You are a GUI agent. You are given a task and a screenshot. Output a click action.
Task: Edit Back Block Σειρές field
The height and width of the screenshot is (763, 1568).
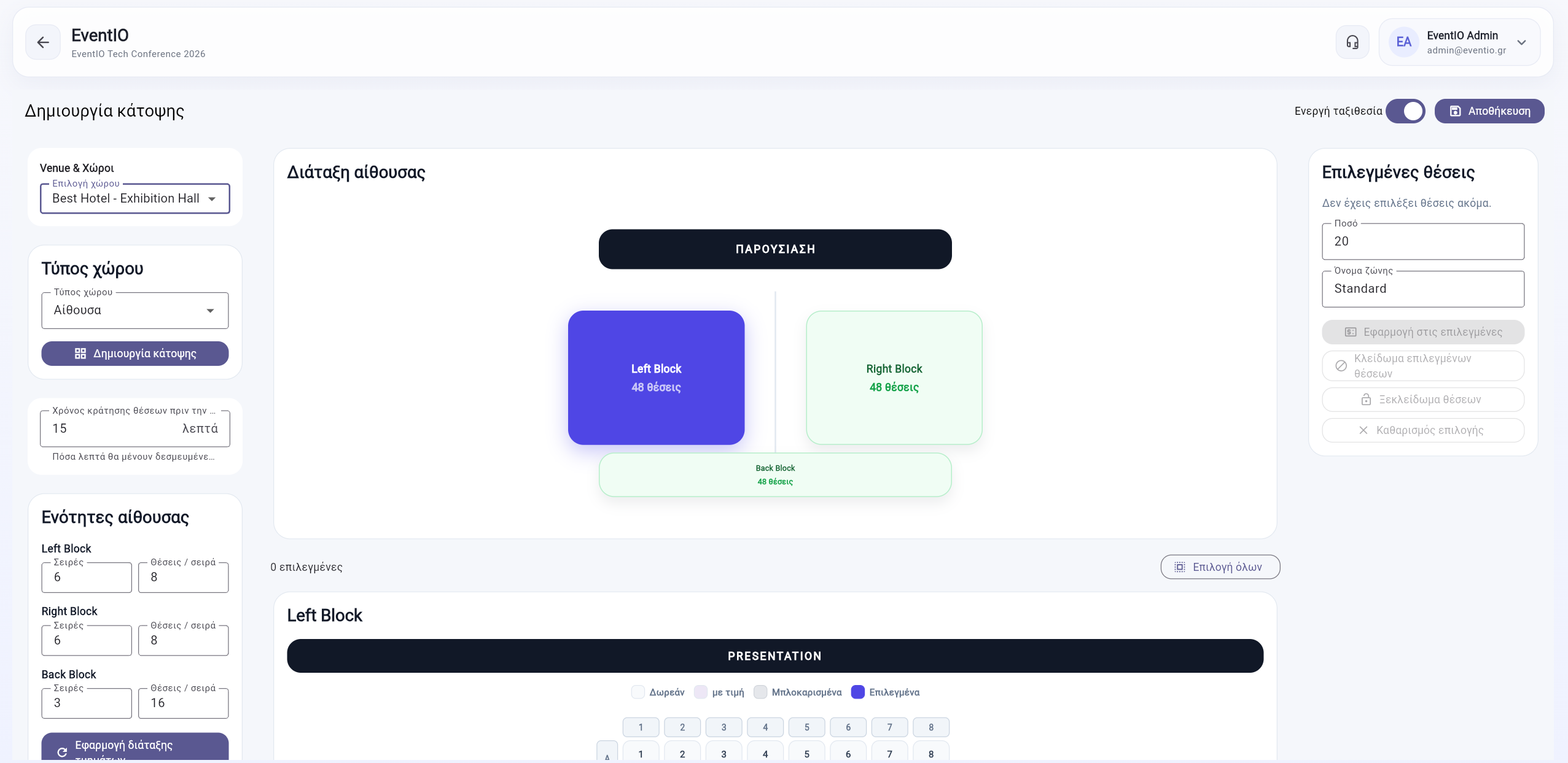pyautogui.click(x=87, y=703)
